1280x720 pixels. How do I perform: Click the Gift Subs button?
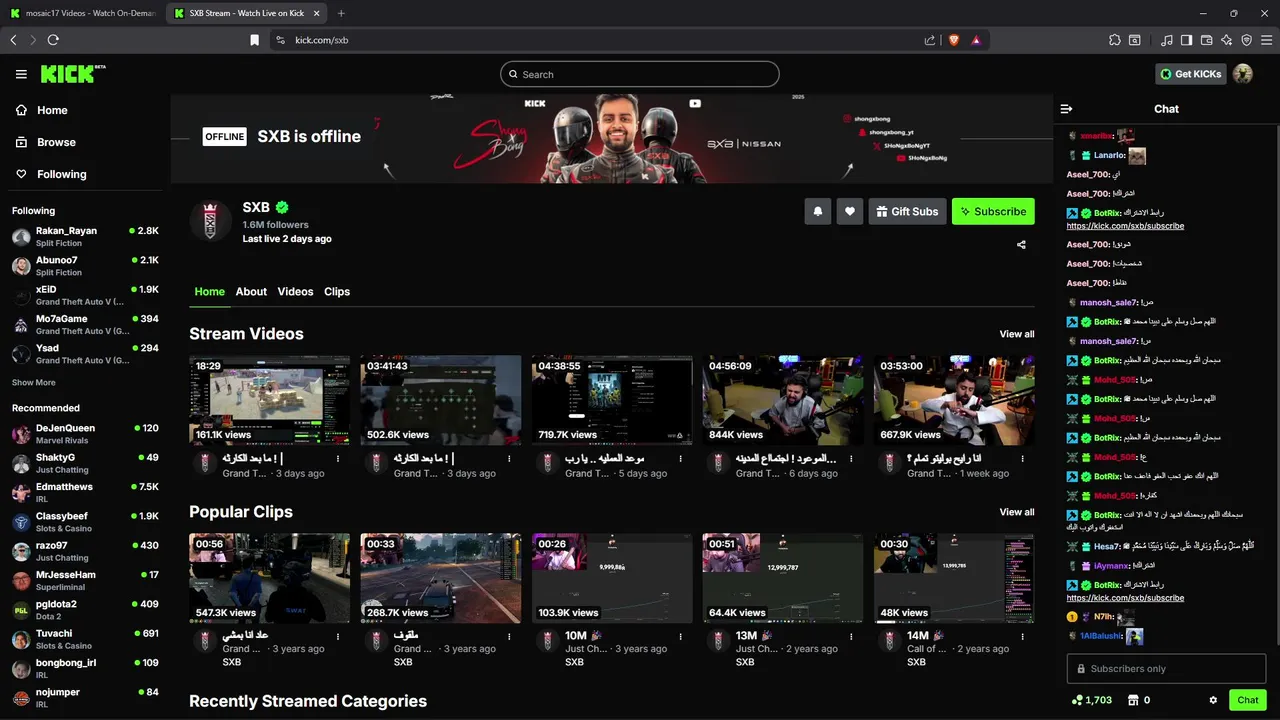click(907, 211)
